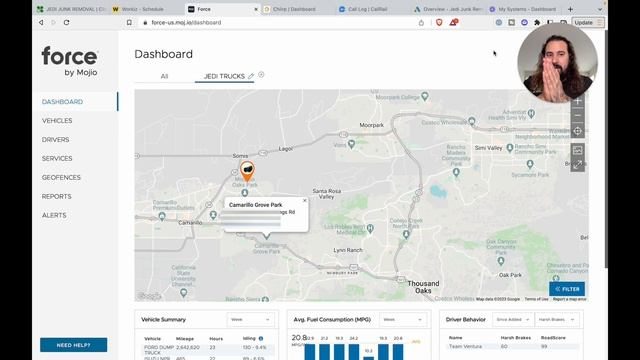Click the California State University pin
Image resolution: width=640 pixels, height=360 pixels.
pyautogui.click(x=184, y=292)
